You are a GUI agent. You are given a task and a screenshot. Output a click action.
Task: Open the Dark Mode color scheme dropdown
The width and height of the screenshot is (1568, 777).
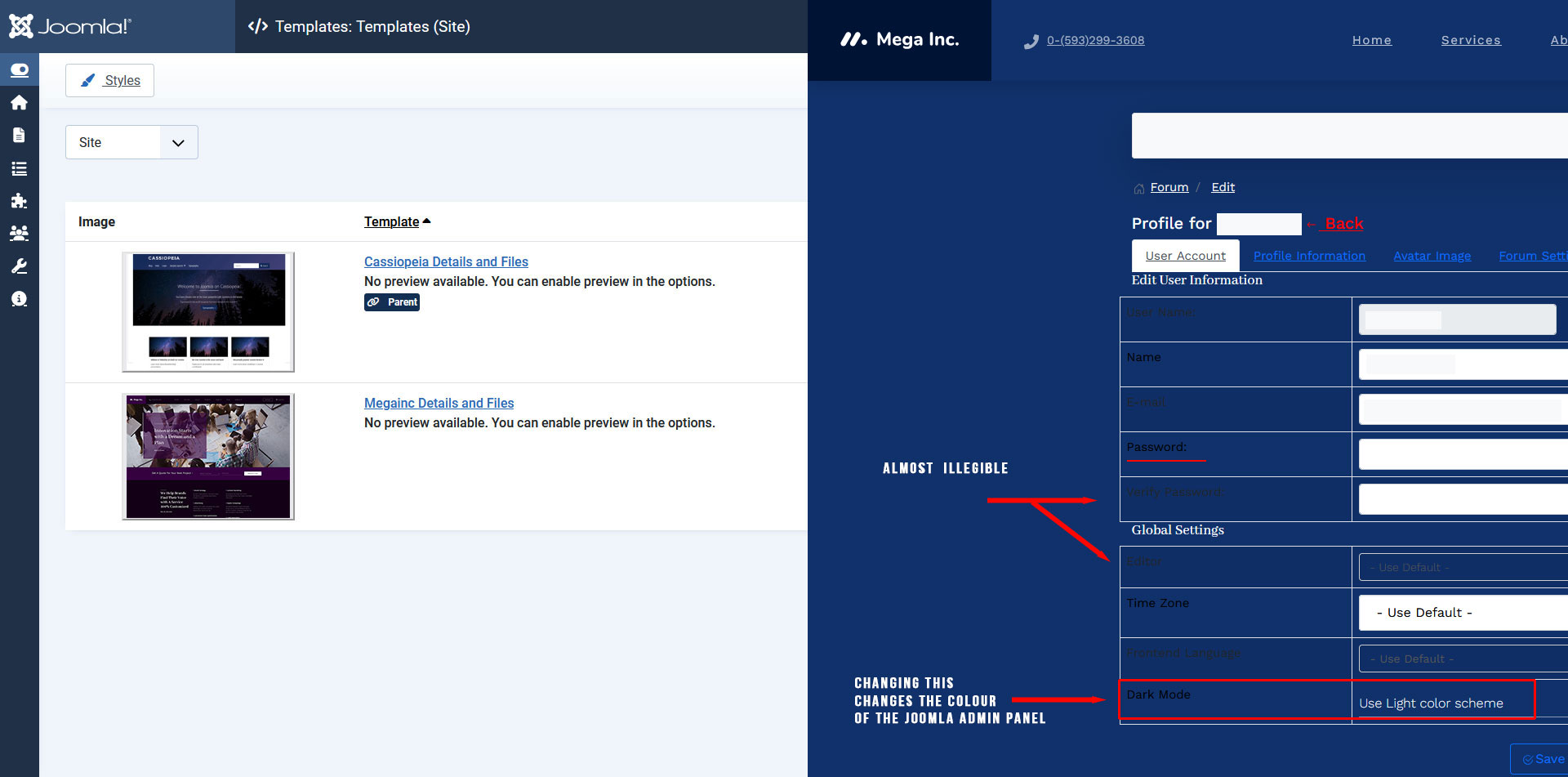(x=1441, y=703)
